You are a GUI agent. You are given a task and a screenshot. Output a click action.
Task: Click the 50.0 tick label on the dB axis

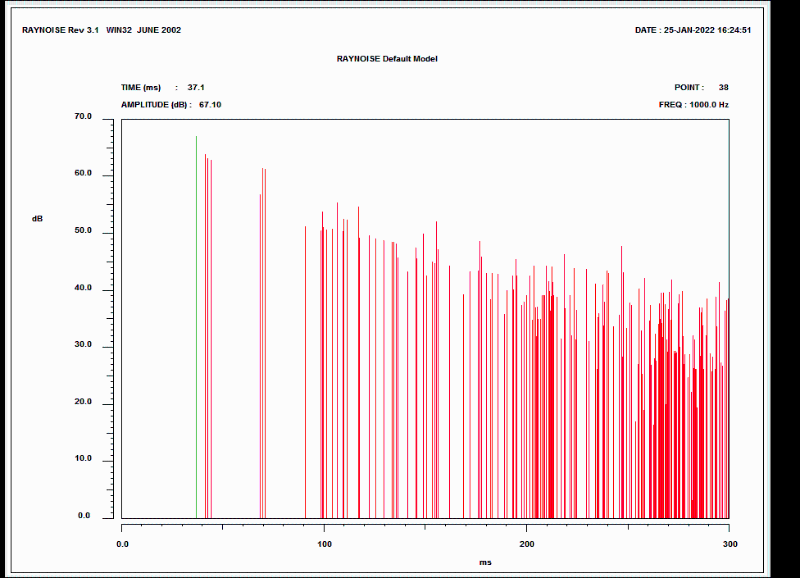pyautogui.click(x=83, y=231)
